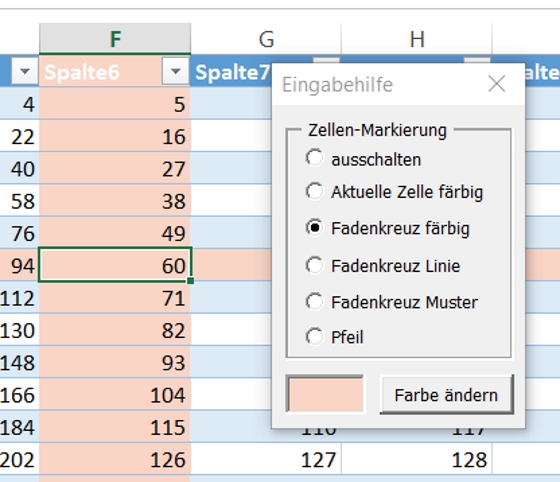Viewport: 560px width, 482px height.
Task: Click cell with value 22
Action: tap(19, 136)
